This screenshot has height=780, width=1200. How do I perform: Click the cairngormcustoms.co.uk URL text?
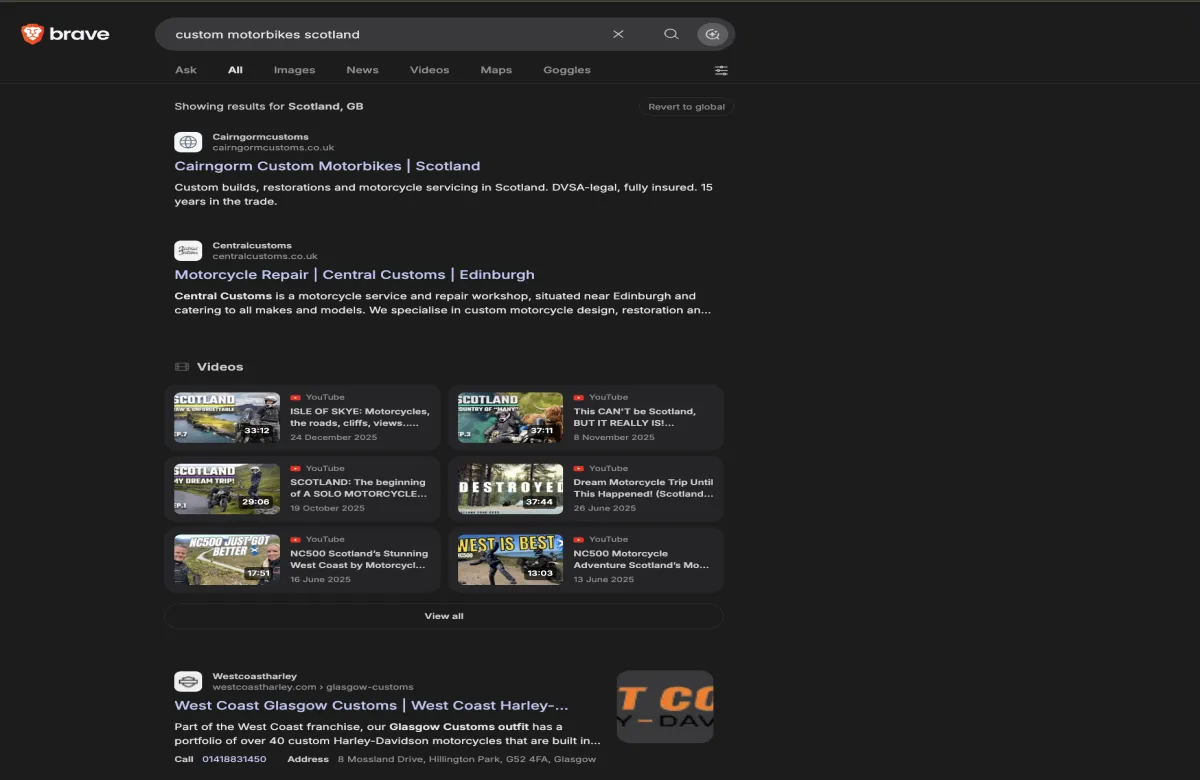click(x=273, y=148)
